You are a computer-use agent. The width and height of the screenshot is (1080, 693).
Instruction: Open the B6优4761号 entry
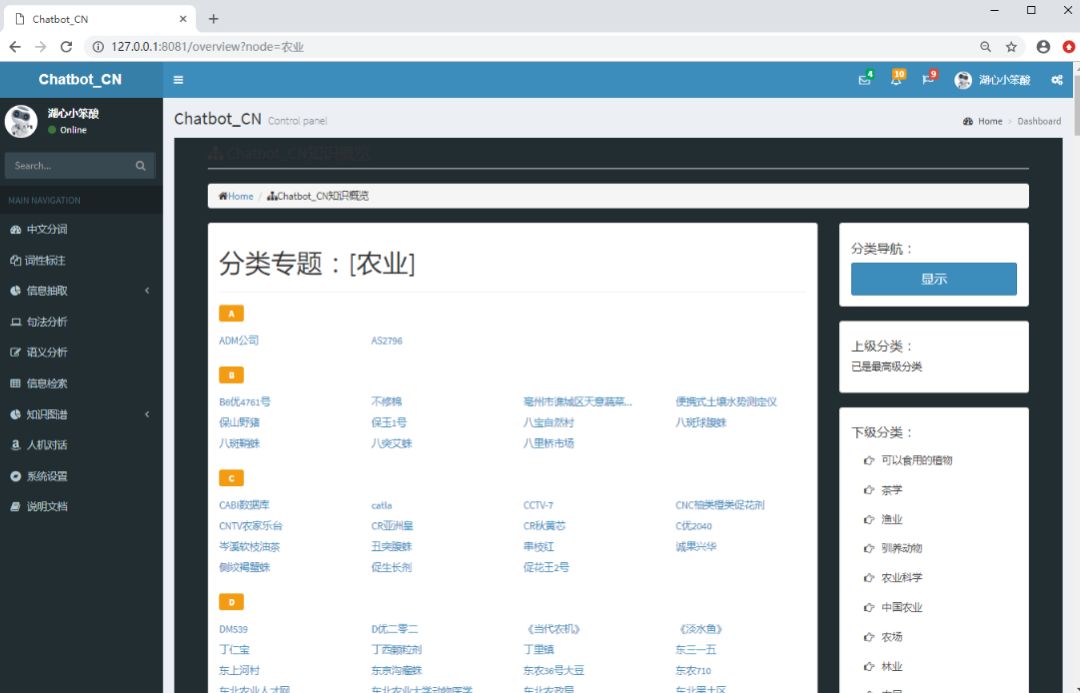tap(245, 402)
